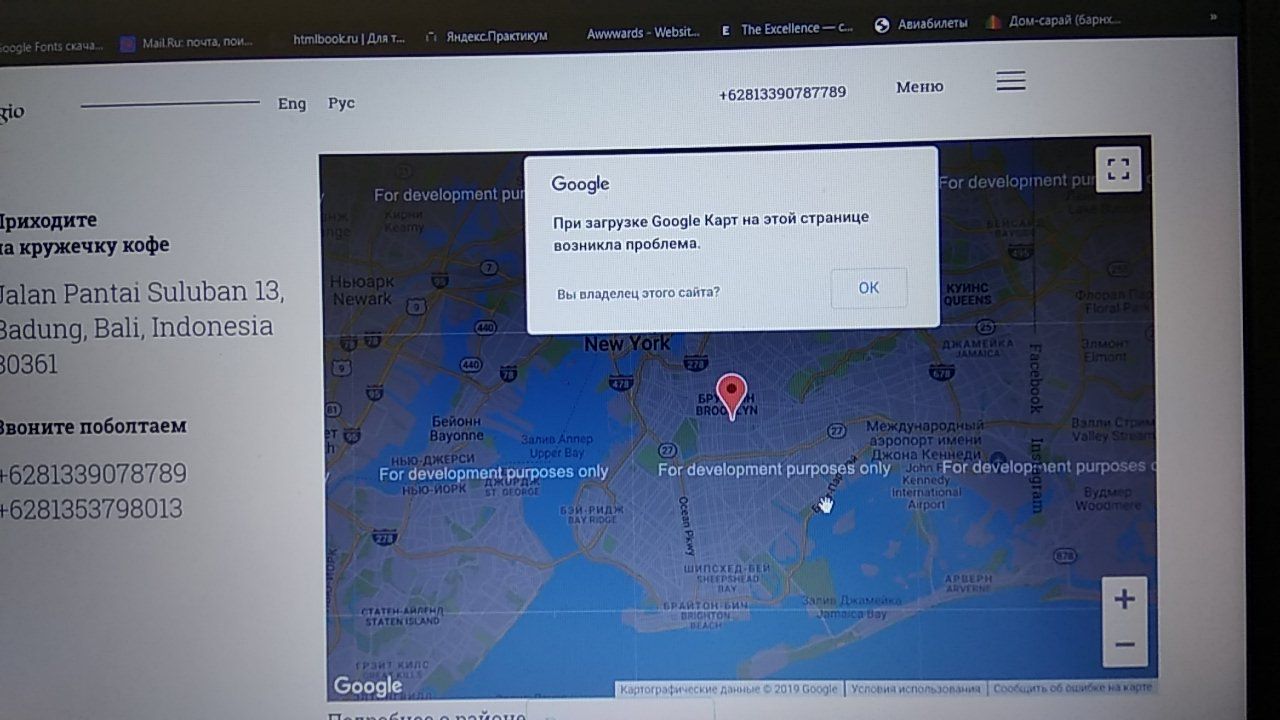Click phone number +6281339078789
The image size is (1280, 720).
point(92,473)
